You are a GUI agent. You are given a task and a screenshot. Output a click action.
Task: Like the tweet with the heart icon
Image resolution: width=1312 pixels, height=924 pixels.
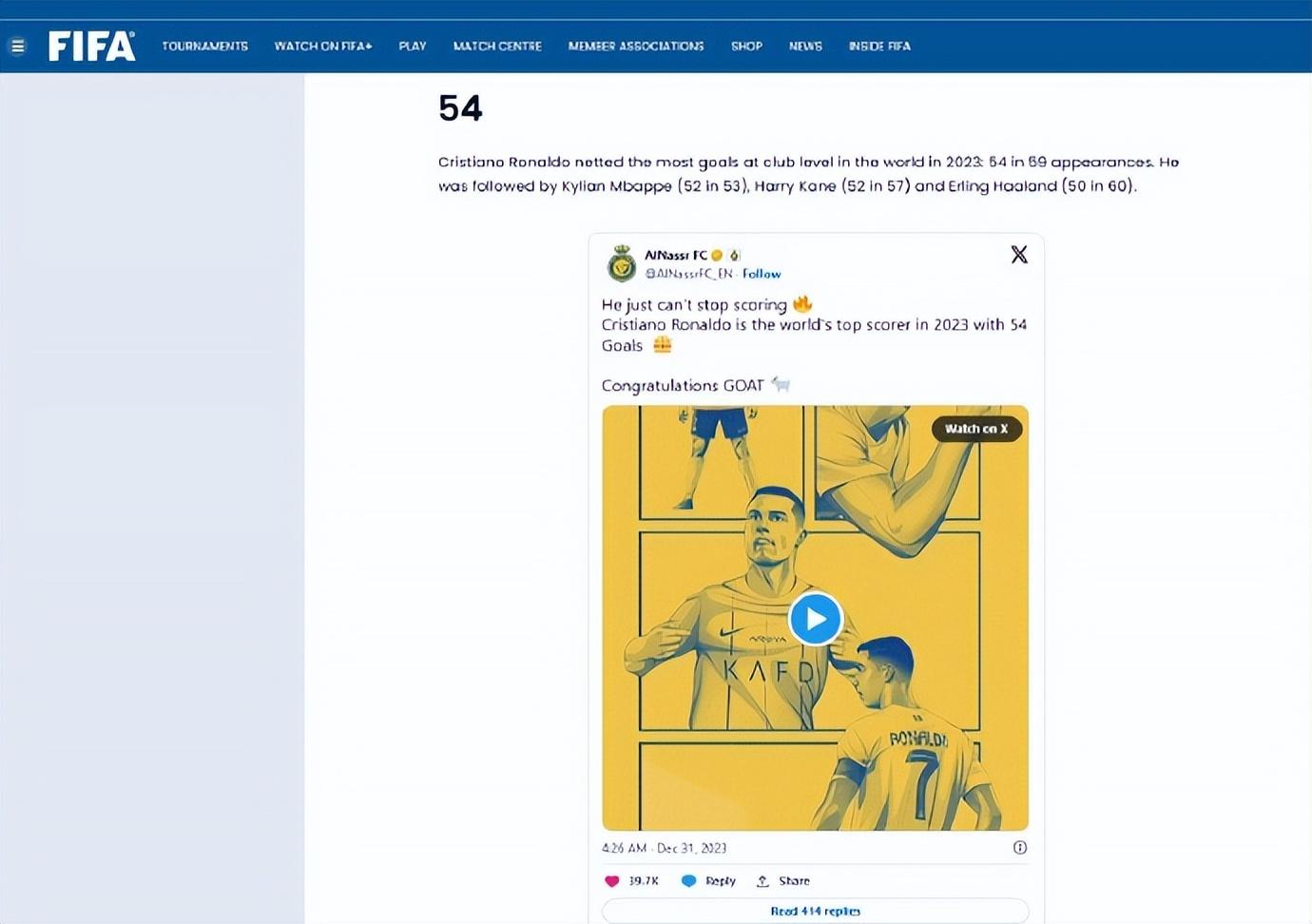(611, 881)
